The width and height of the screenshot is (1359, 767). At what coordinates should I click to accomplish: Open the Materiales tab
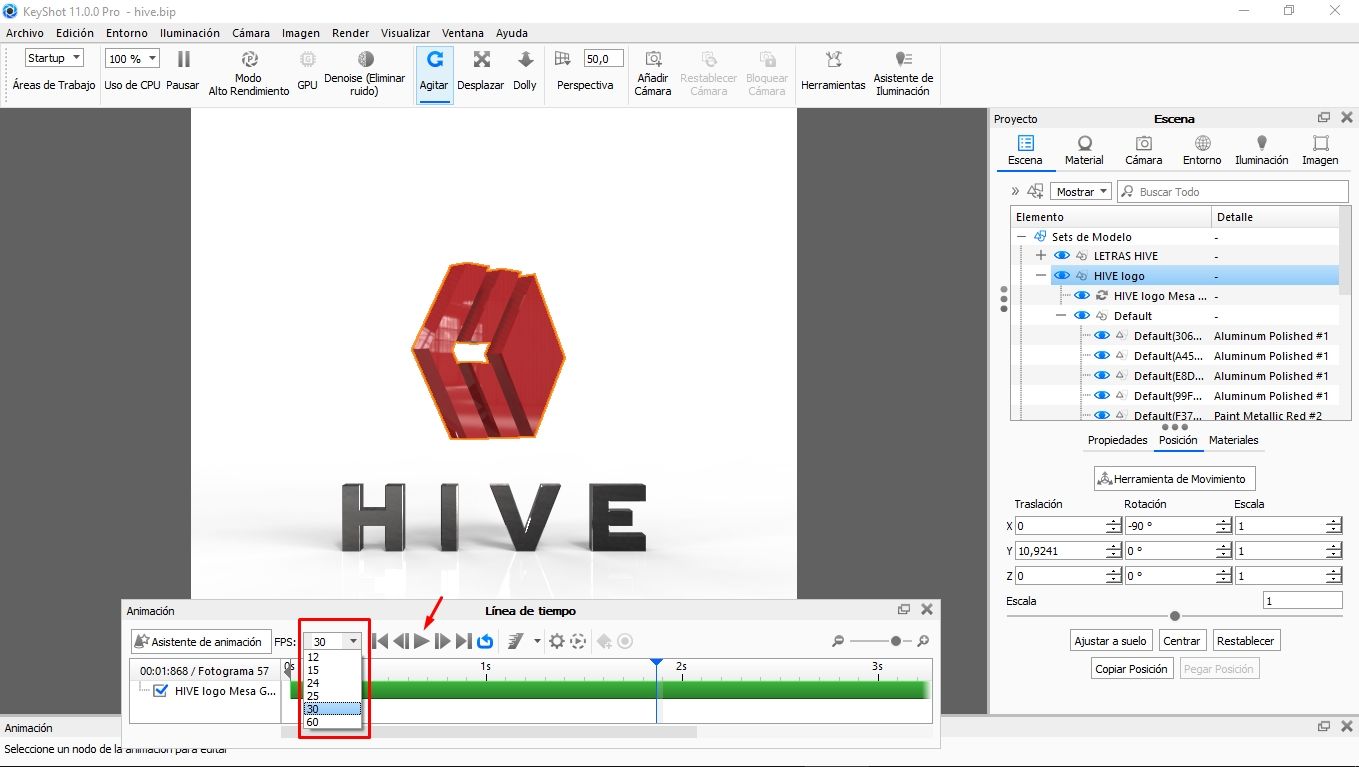pos(1233,440)
